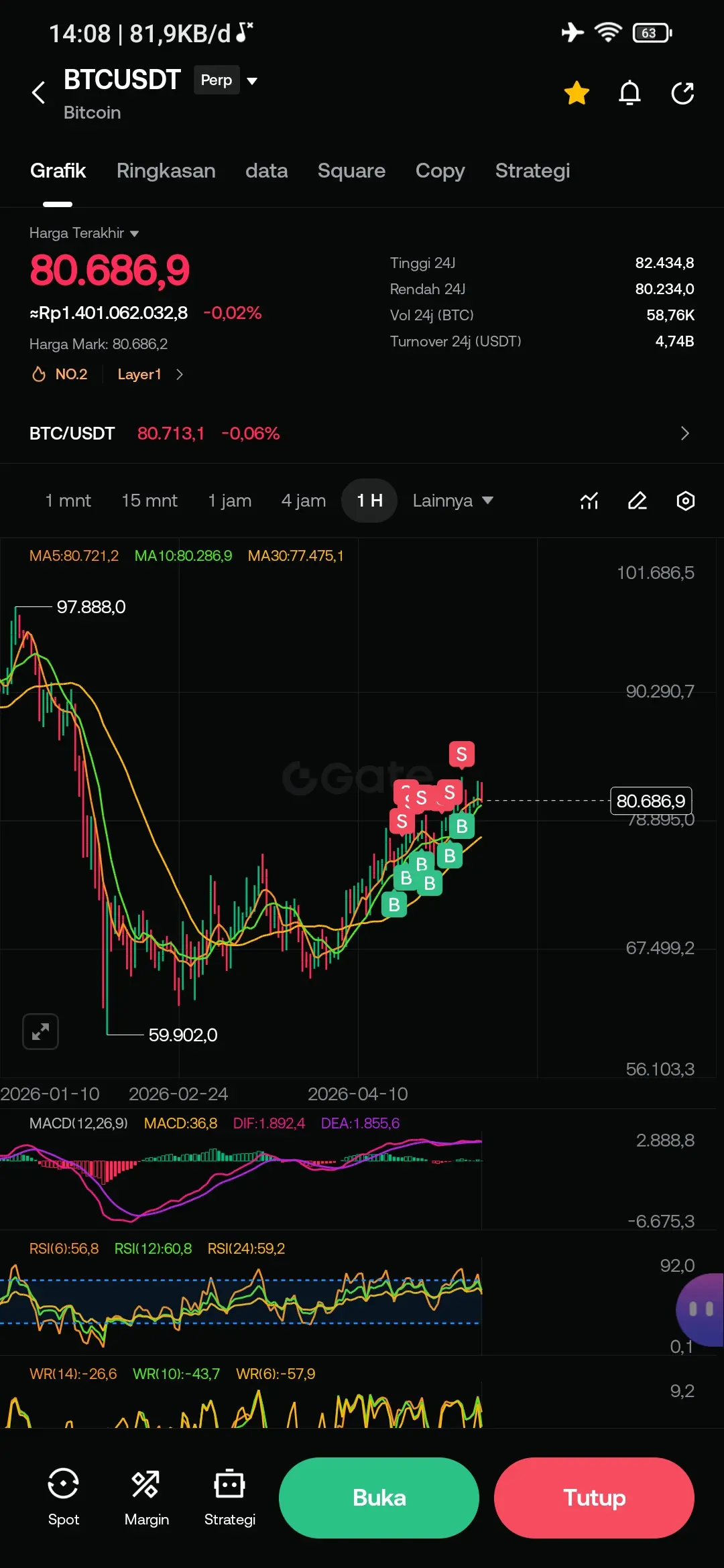The image size is (724, 1568).
Task: Open price alert bell icon
Action: pos(629,92)
